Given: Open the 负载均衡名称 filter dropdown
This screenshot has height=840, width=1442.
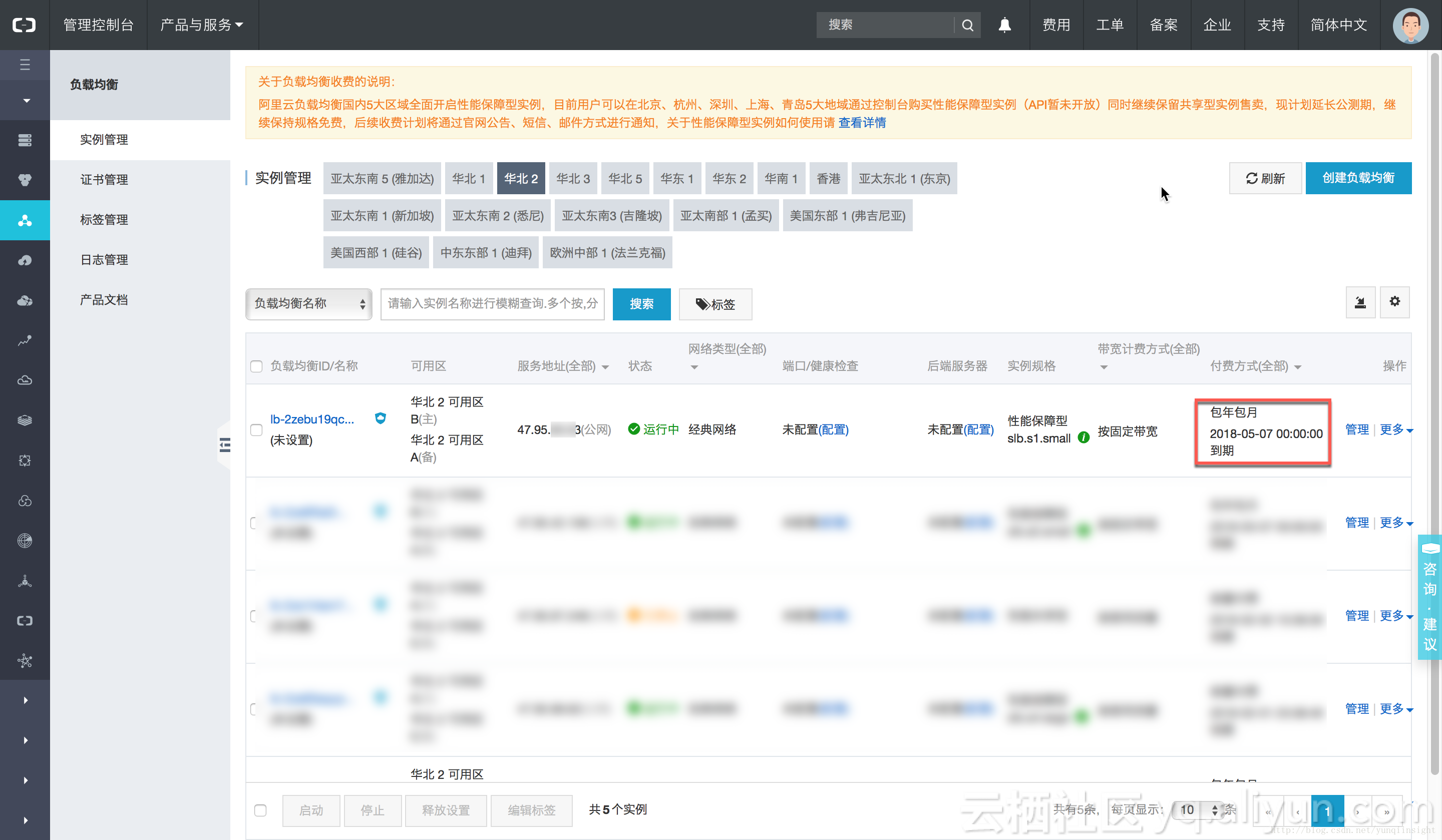Looking at the screenshot, I should [308, 304].
